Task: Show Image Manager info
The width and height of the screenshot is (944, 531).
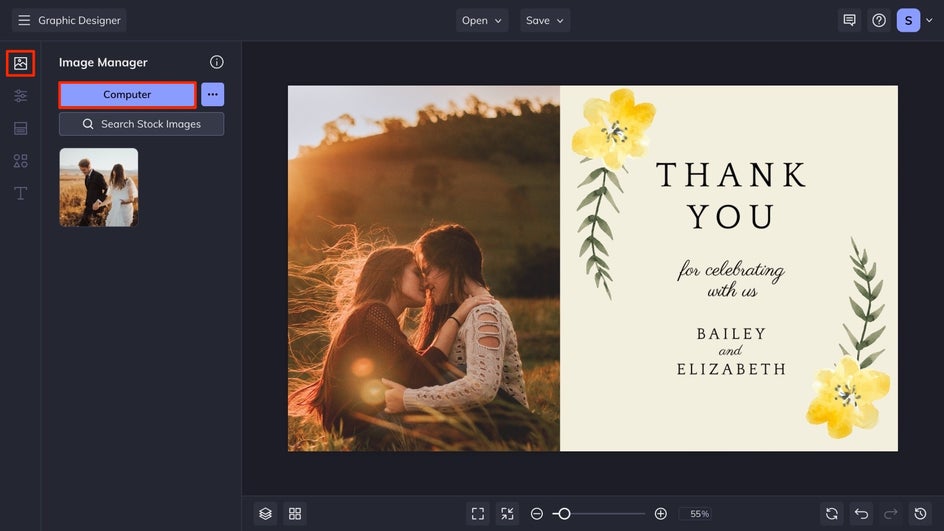Action: tap(217, 62)
